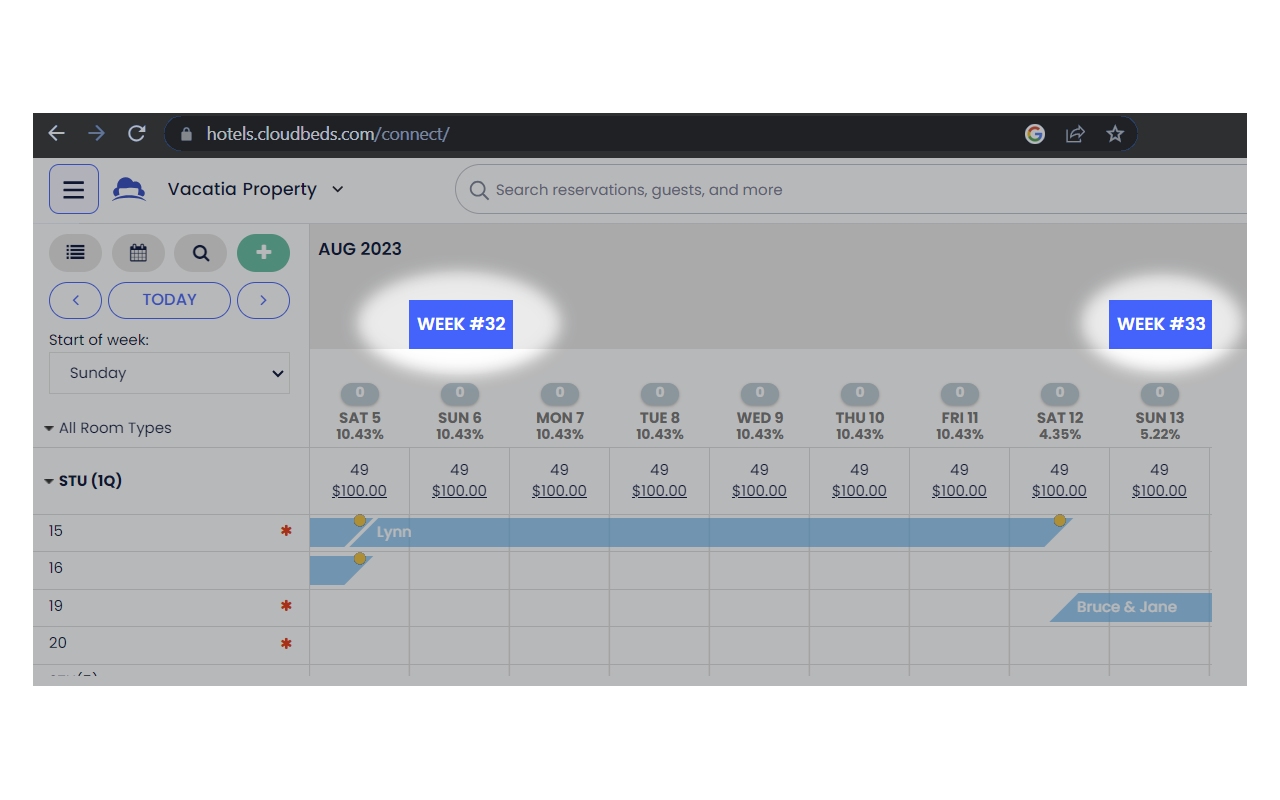The width and height of the screenshot is (1280, 800).
Task: Edit $100.00 rate for SUN 13
Action: (x=1159, y=491)
